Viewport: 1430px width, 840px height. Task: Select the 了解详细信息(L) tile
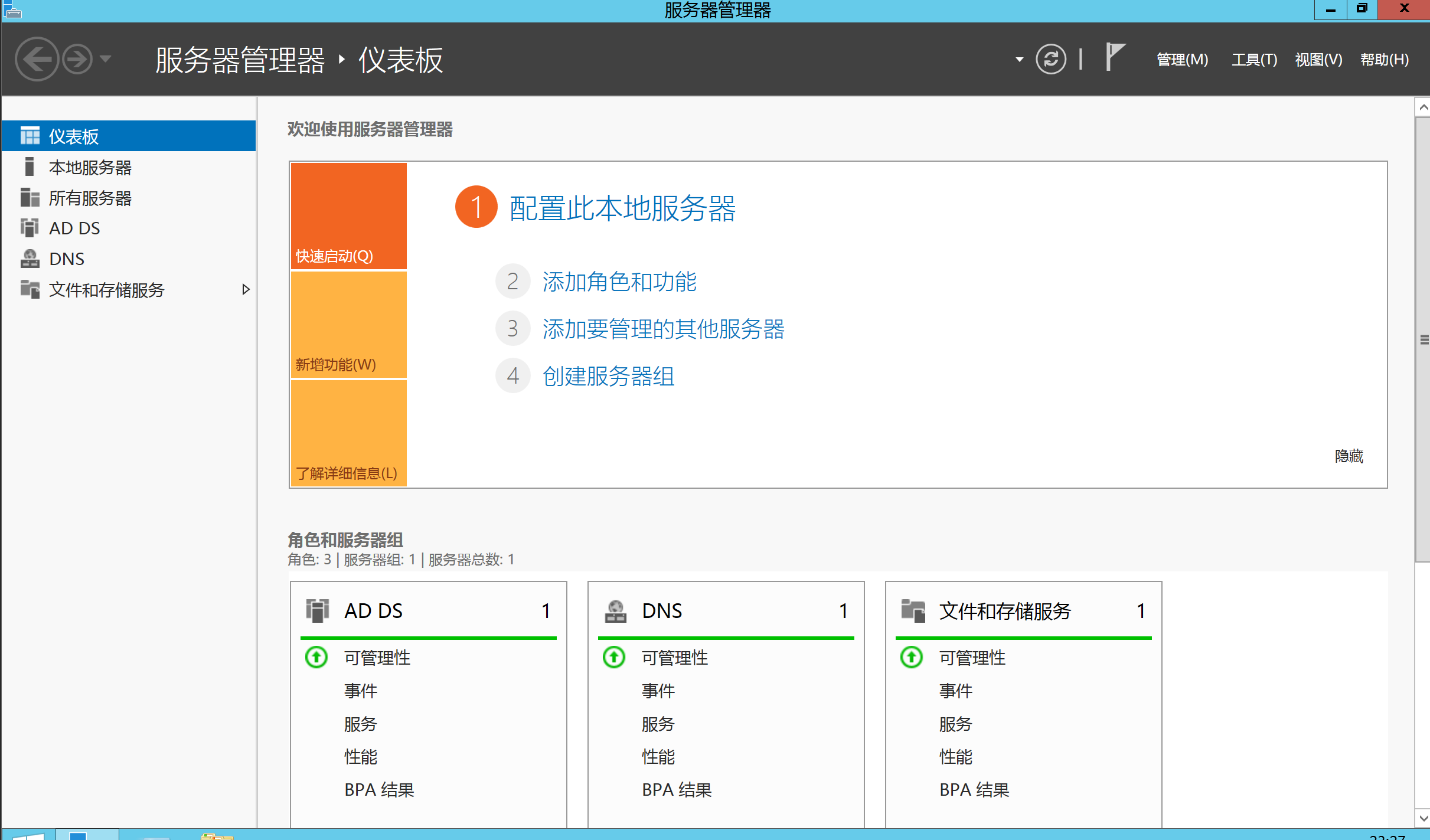point(348,433)
